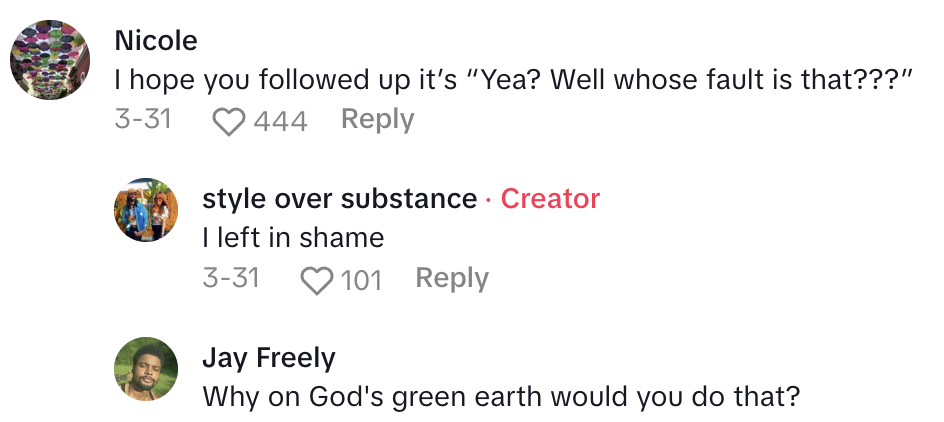Go to Nicole's profile via her username
Viewport: 944px width, 422px height.
click(x=156, y=41)
